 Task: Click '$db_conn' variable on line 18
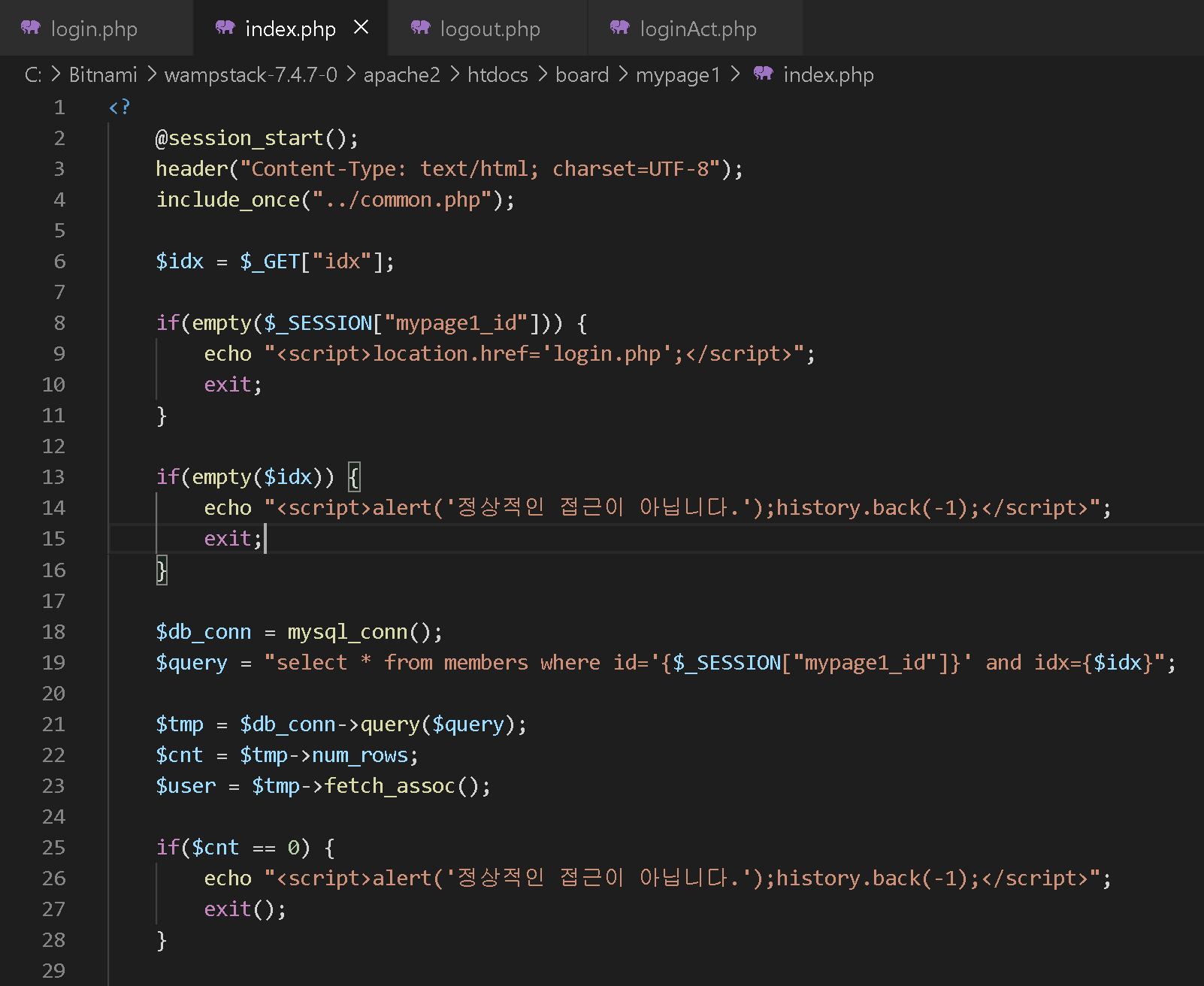pyautogui.click(x=204, y=632)
